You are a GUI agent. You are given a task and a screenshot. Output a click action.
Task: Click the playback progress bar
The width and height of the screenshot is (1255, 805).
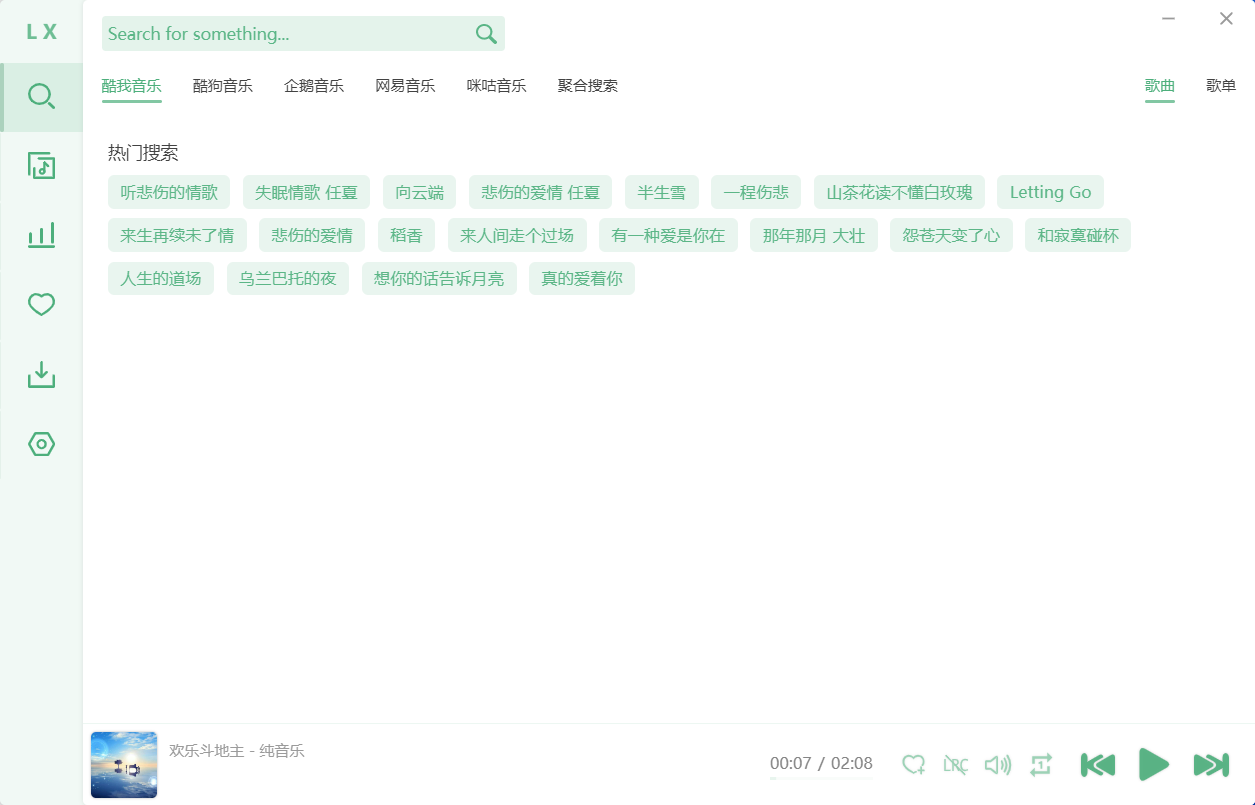click(820, 778)
